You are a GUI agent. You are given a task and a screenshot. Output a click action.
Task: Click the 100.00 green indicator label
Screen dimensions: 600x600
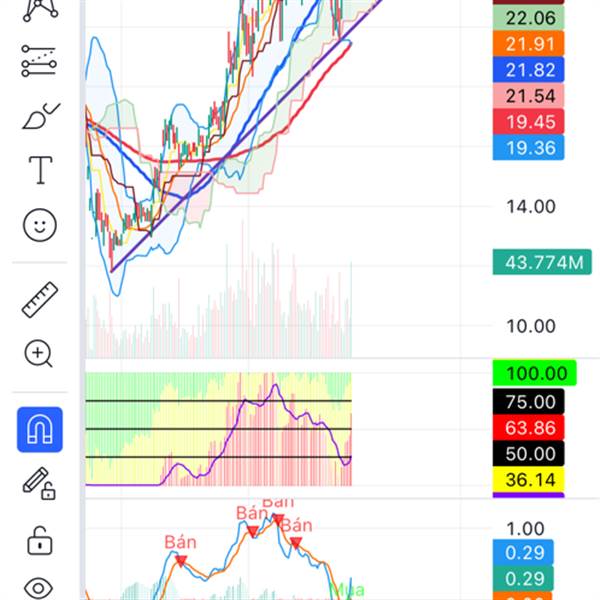click(535, 373)
